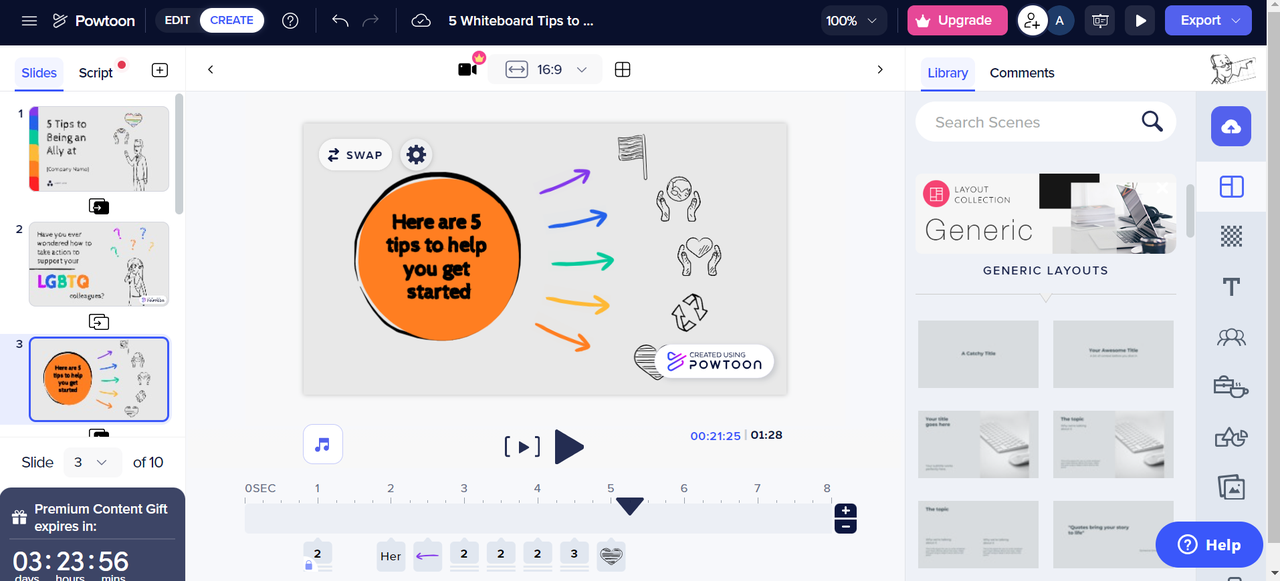Switch to the Library tab

[948, 73]
